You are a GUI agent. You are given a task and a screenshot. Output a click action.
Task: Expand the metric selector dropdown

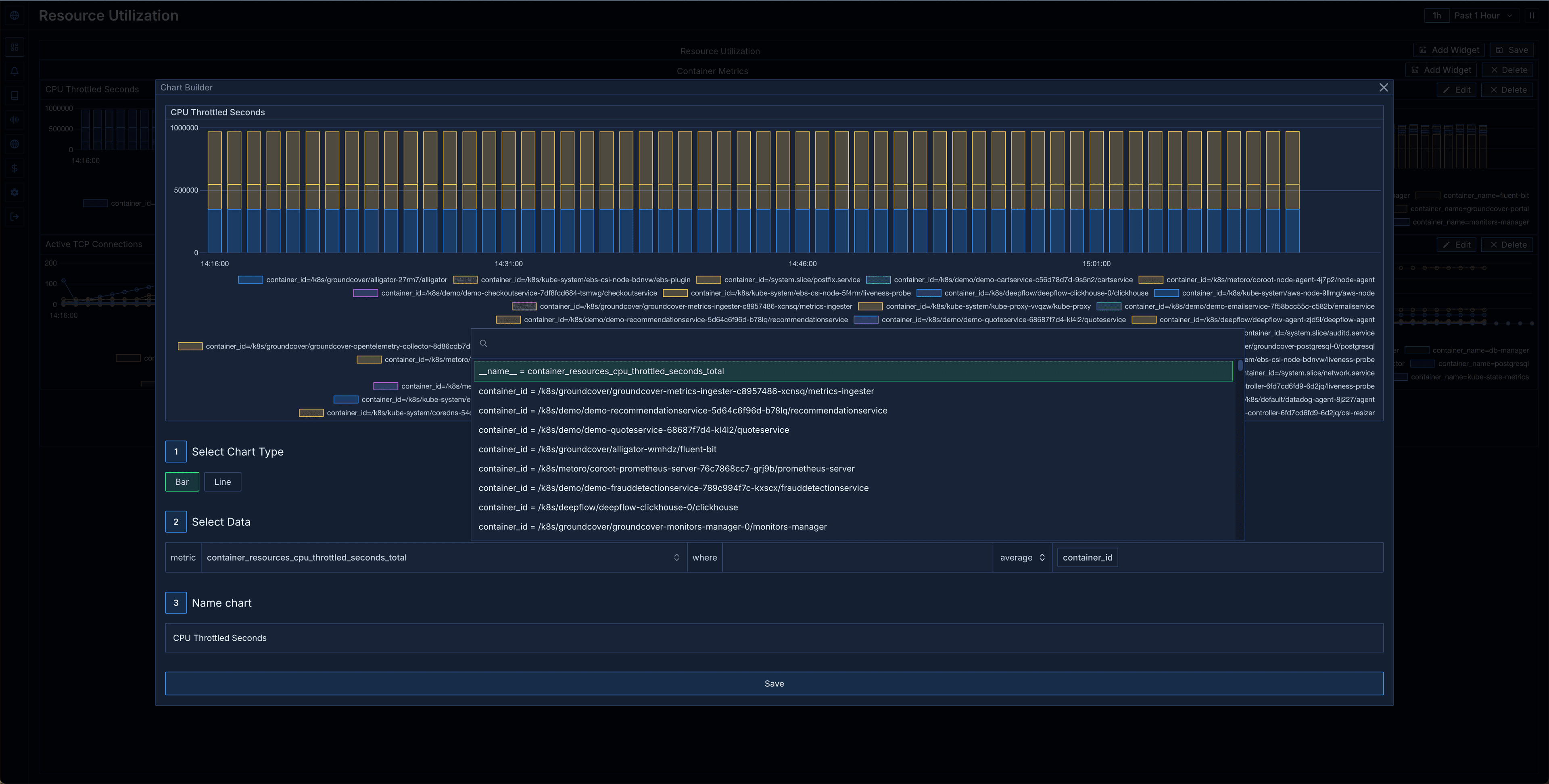point(675,557)
